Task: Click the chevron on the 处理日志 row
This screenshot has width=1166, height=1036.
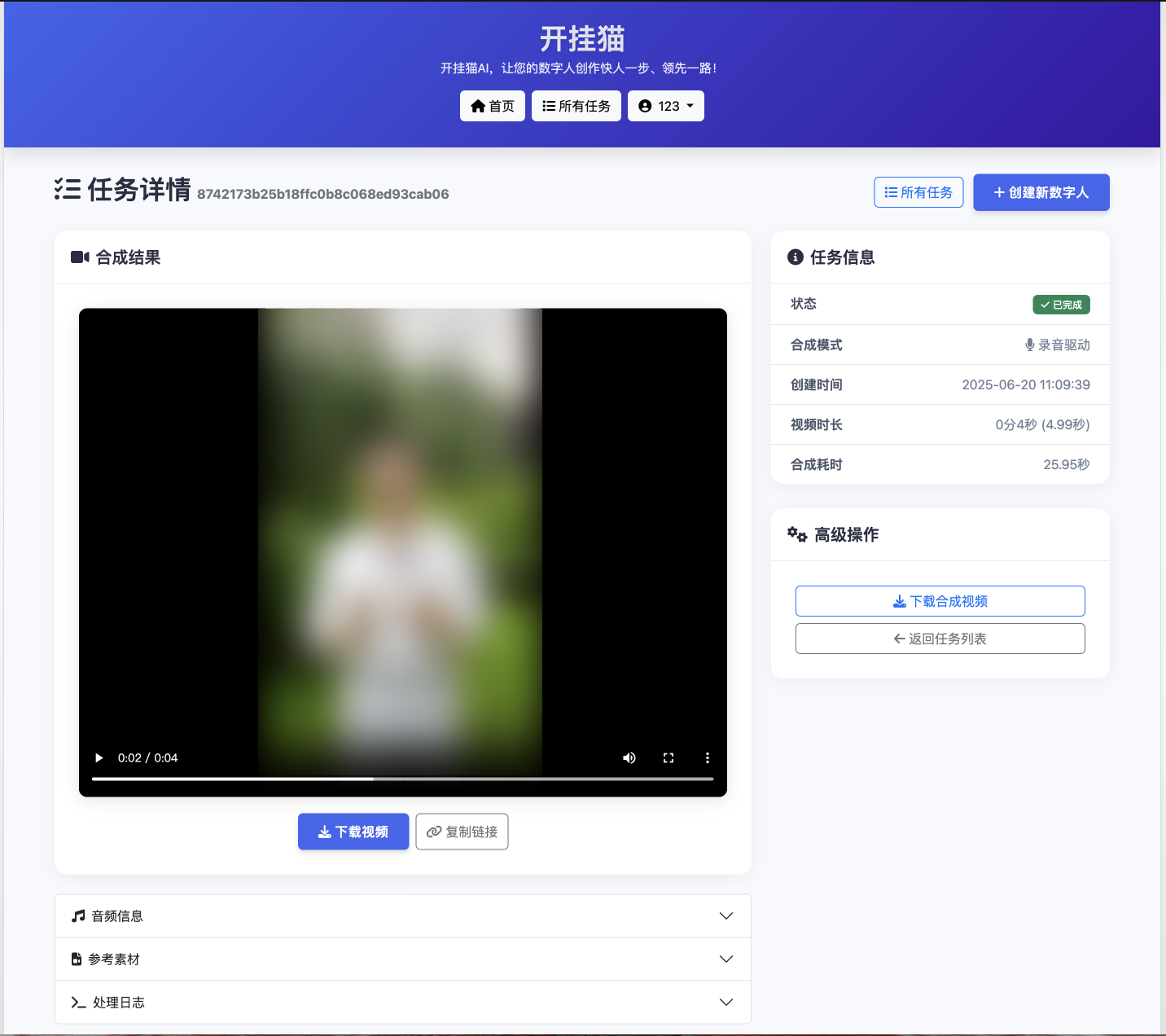Action: click(x=726, y=1003)
